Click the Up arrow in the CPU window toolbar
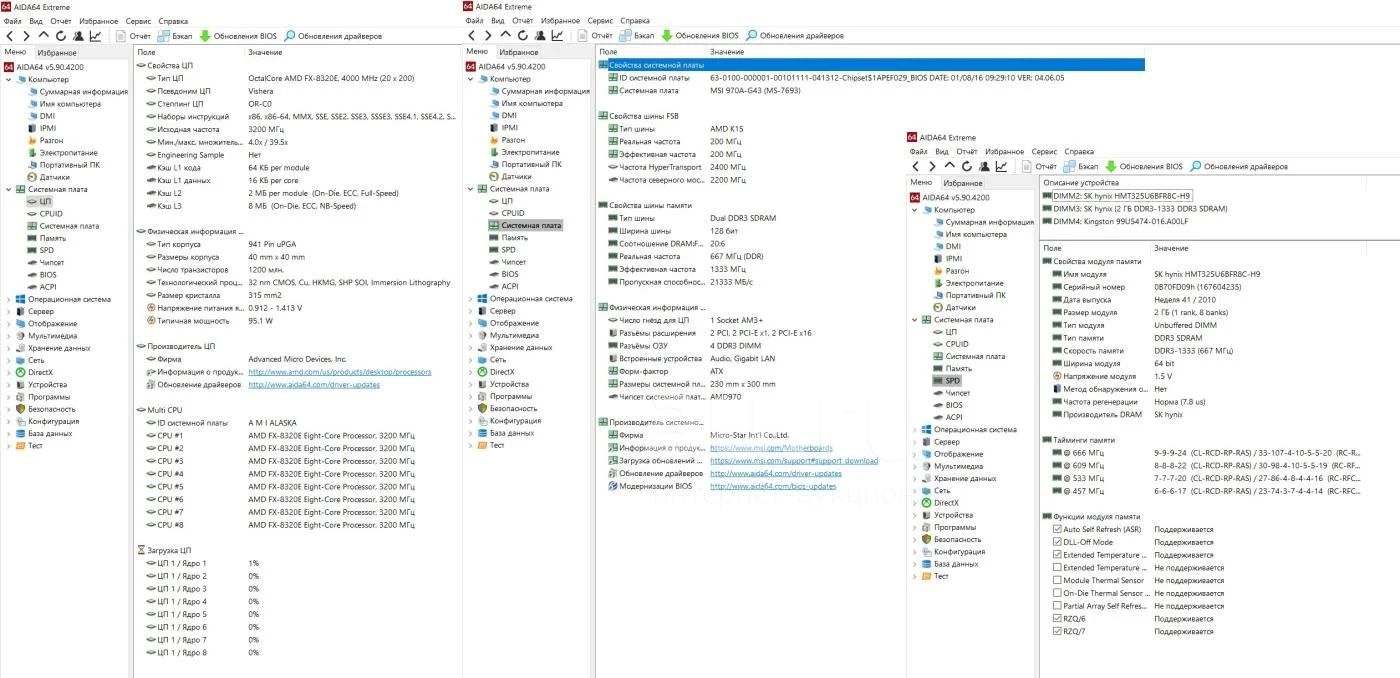 44,36
